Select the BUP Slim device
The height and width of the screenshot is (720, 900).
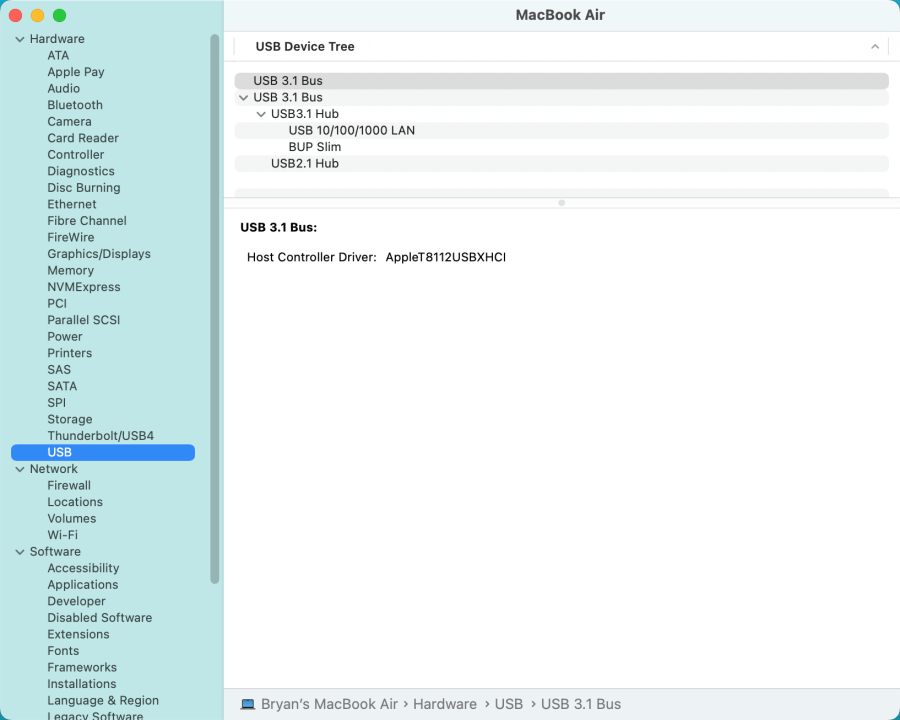[315, 147]
